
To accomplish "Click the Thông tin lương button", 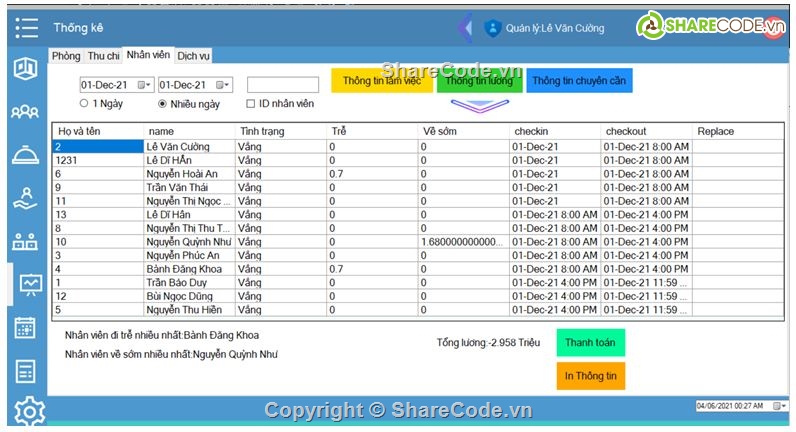I will 479,81.
